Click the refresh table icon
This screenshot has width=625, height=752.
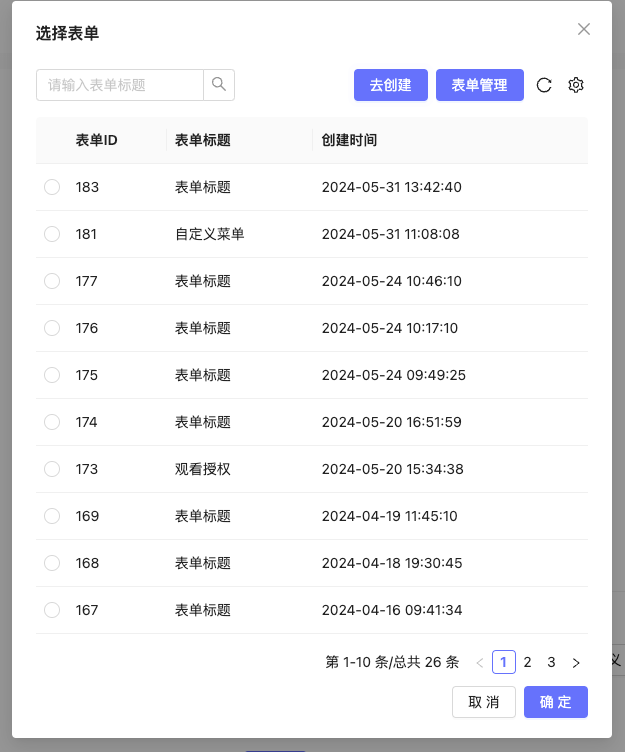pyautogui.click(x=544, y=85)
